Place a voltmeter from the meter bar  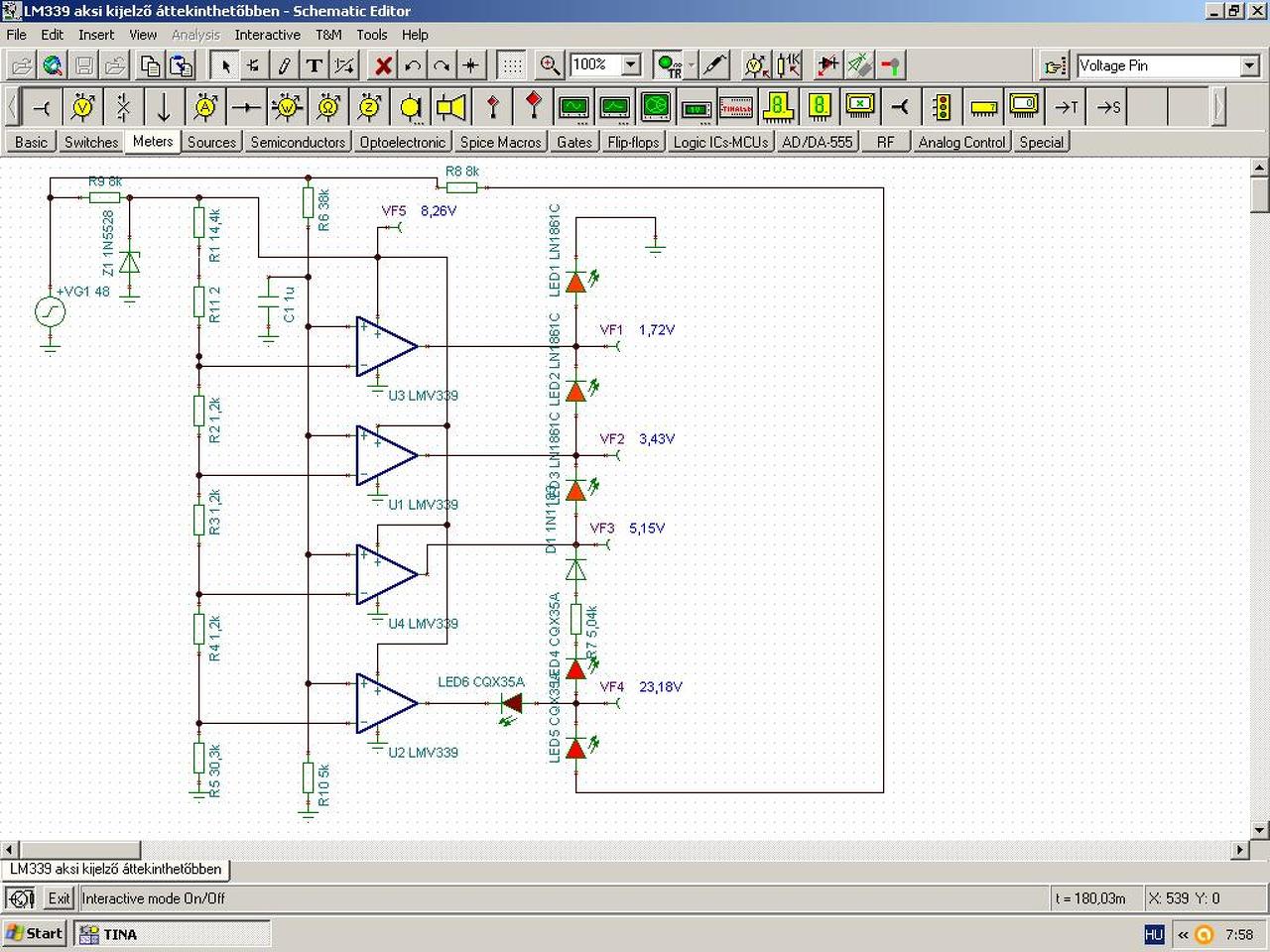click(x=84, y=106)
